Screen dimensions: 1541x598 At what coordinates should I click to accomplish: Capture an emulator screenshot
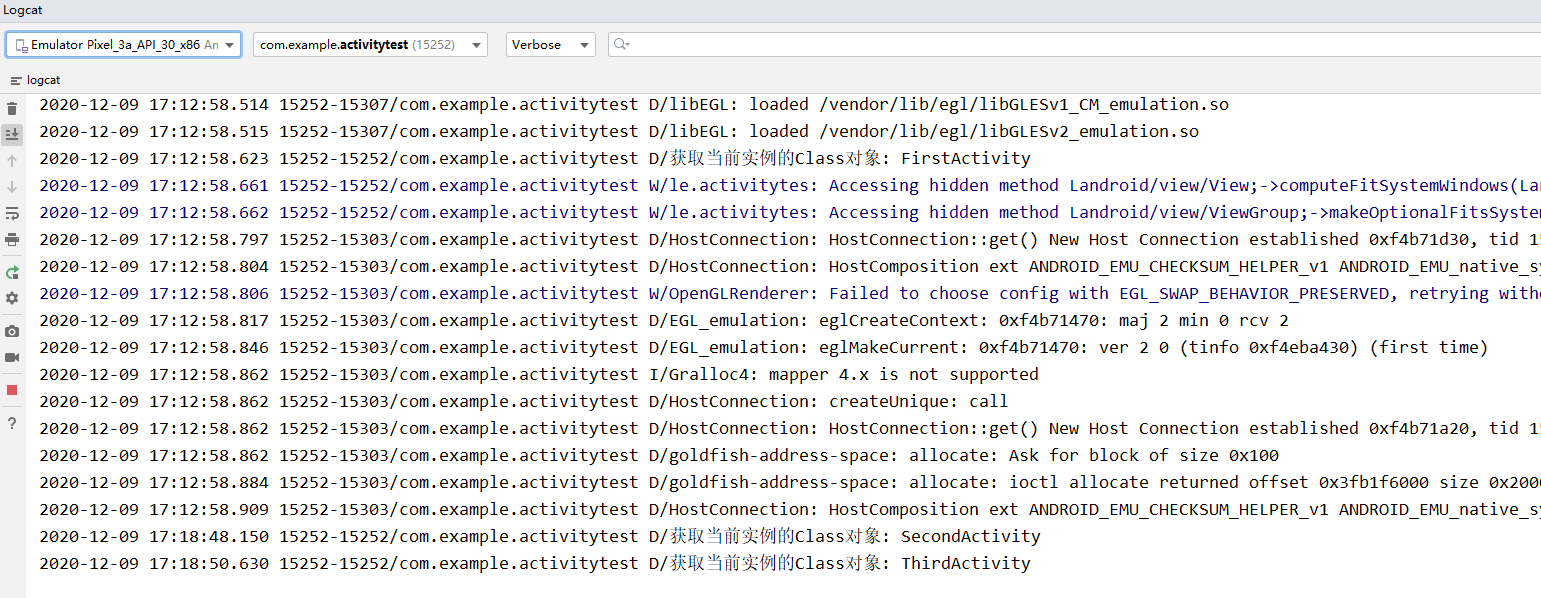(12, 331)
